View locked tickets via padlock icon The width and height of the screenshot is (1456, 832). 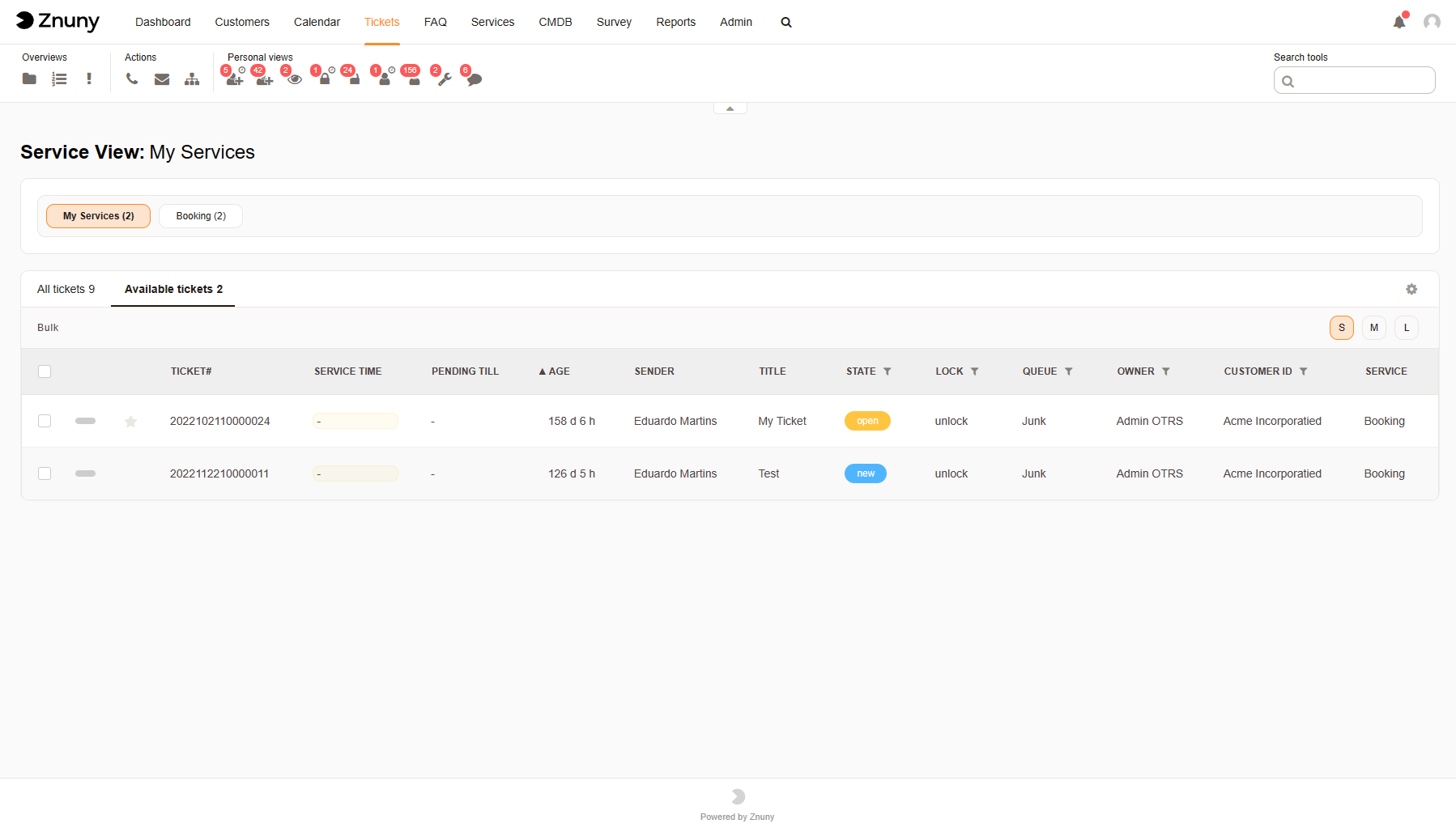[x=325, y=80]
